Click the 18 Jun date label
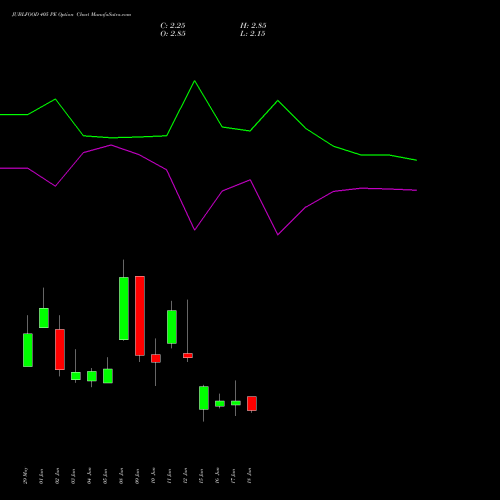500x500 pixels. pos(250,476)
